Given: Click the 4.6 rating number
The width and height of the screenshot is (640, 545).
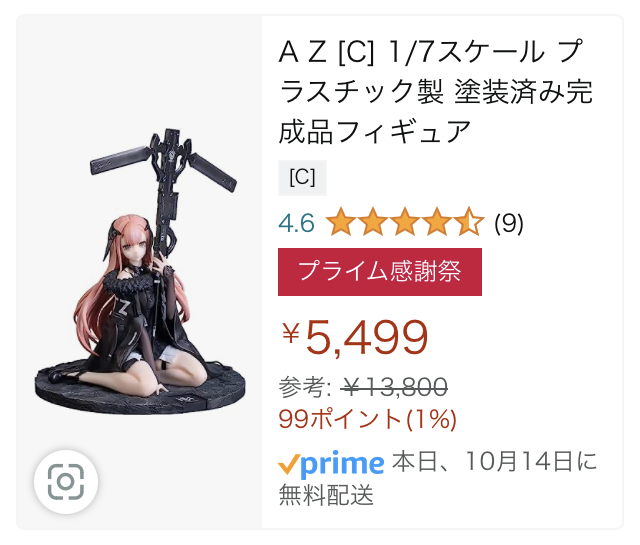Looking at the screenshot, I should point(296,223).
